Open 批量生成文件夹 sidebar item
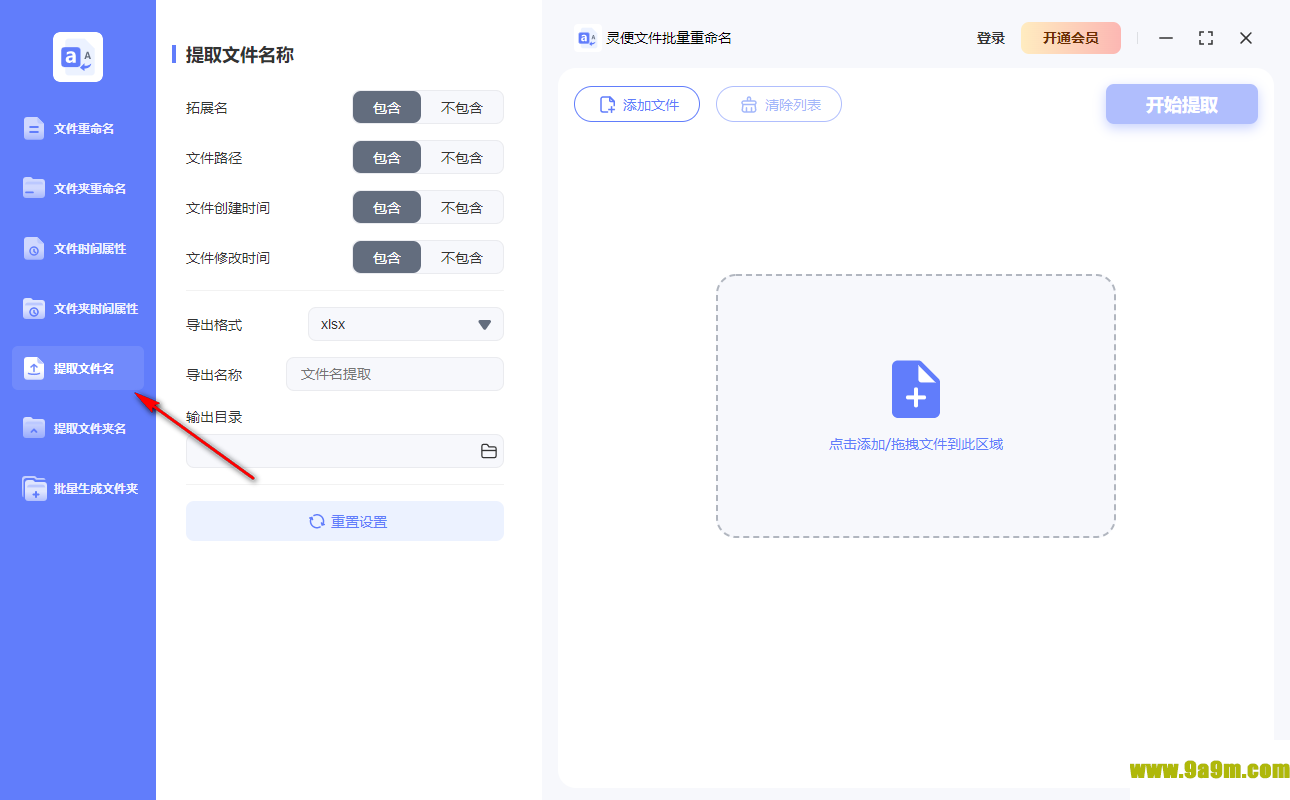The height and width of the screenshot is (800, 1290). pos(78,488)
